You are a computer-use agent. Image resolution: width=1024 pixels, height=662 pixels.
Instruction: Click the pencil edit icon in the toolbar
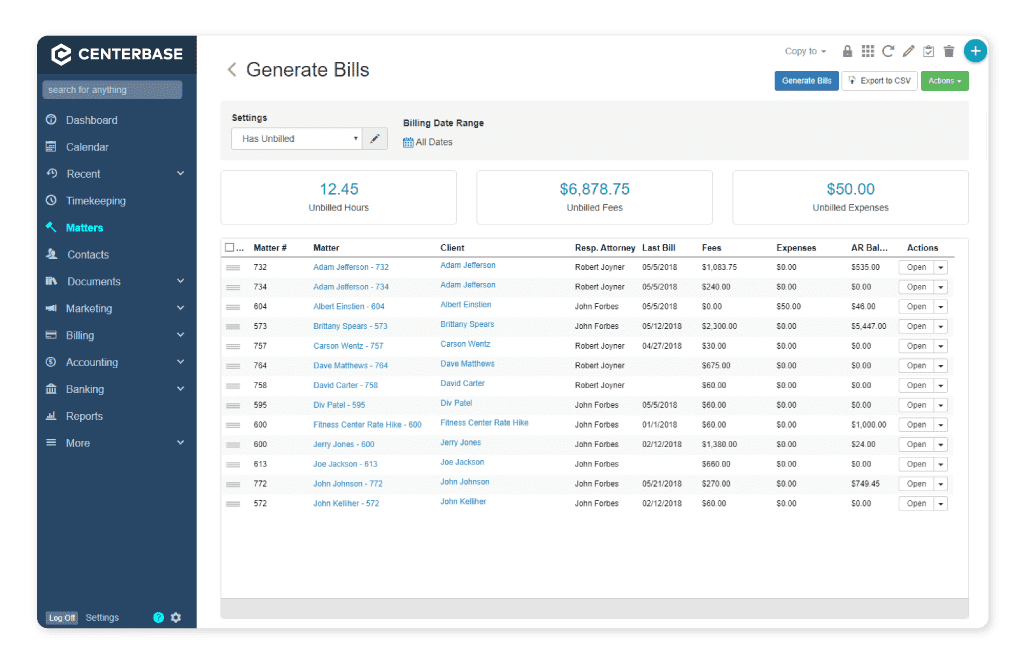point(908,50)
